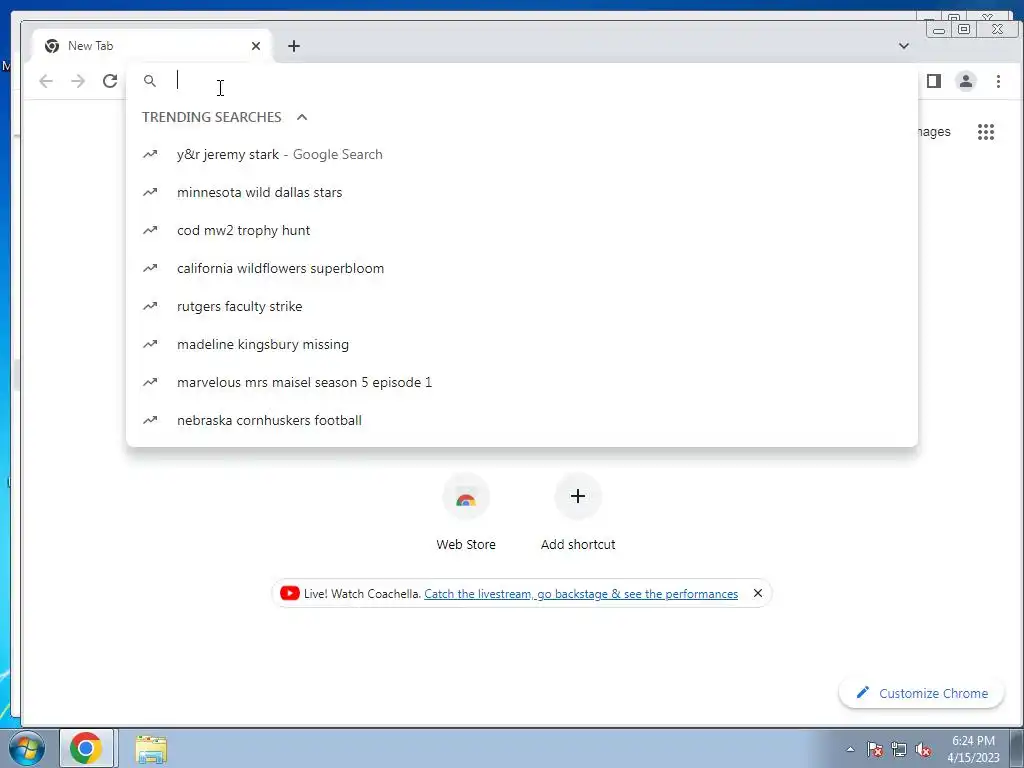Open Windows Explorer from taskbar
Screen dimensions: 1024x768
point(151,749)
